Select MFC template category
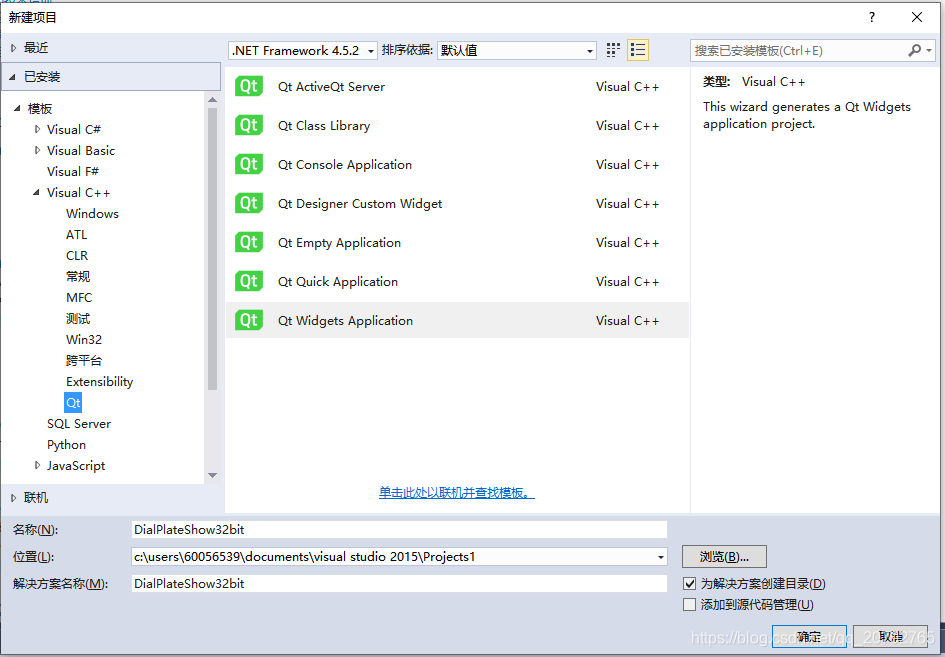945x657 pixels. 79,298
